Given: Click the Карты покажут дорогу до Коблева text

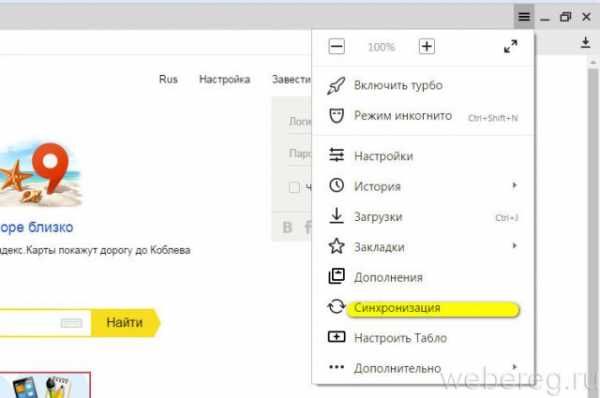Looking at the screenshot, I should (x=108, y=250).
